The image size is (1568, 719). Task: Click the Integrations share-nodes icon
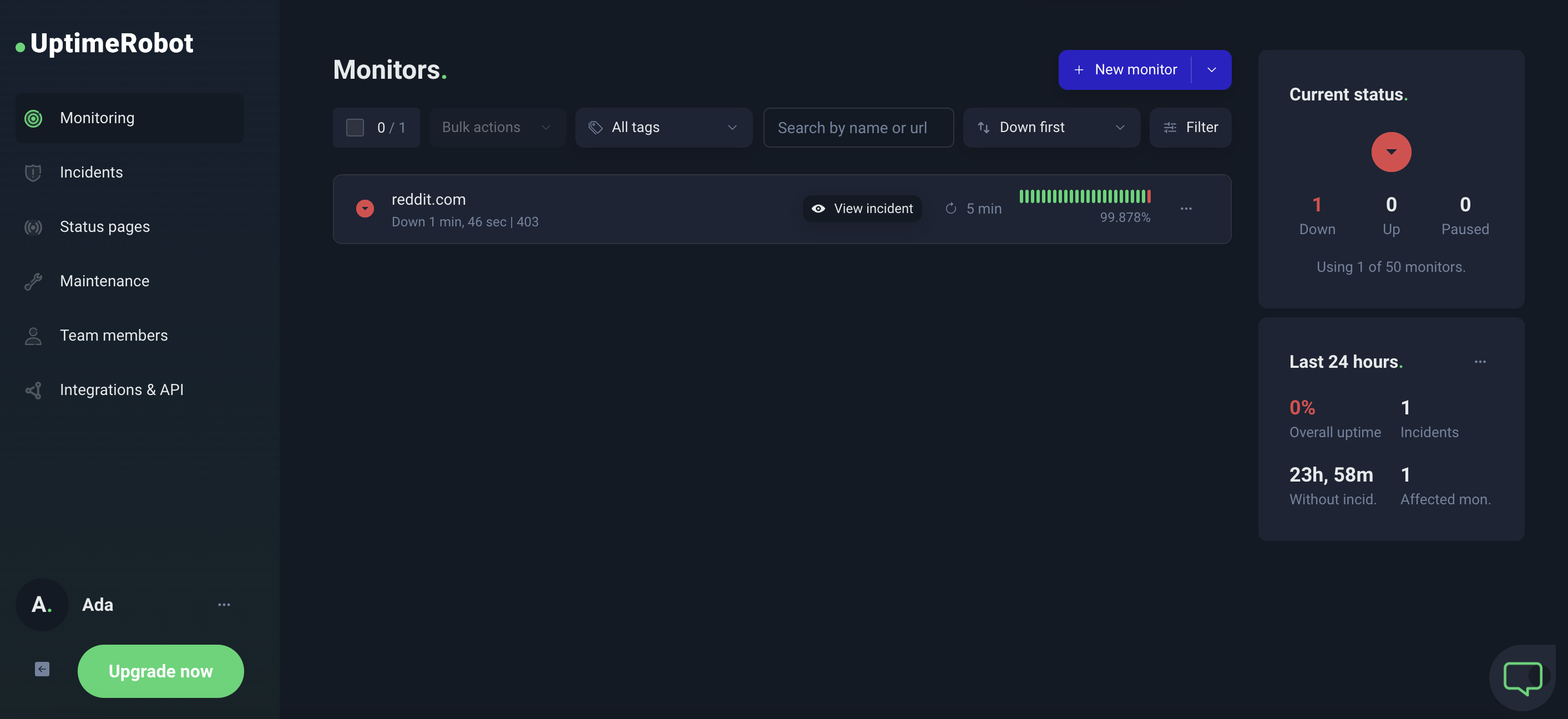pos(33,390)
